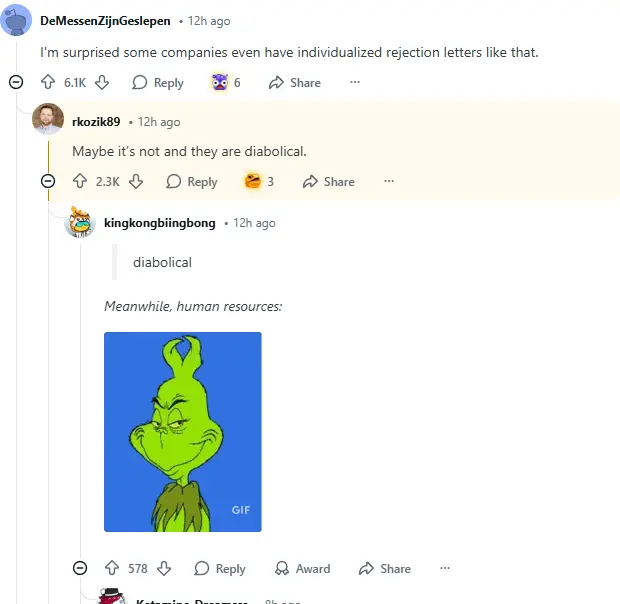
Task: Downvote the comment with 578 votes
Action: click(164, 568)
